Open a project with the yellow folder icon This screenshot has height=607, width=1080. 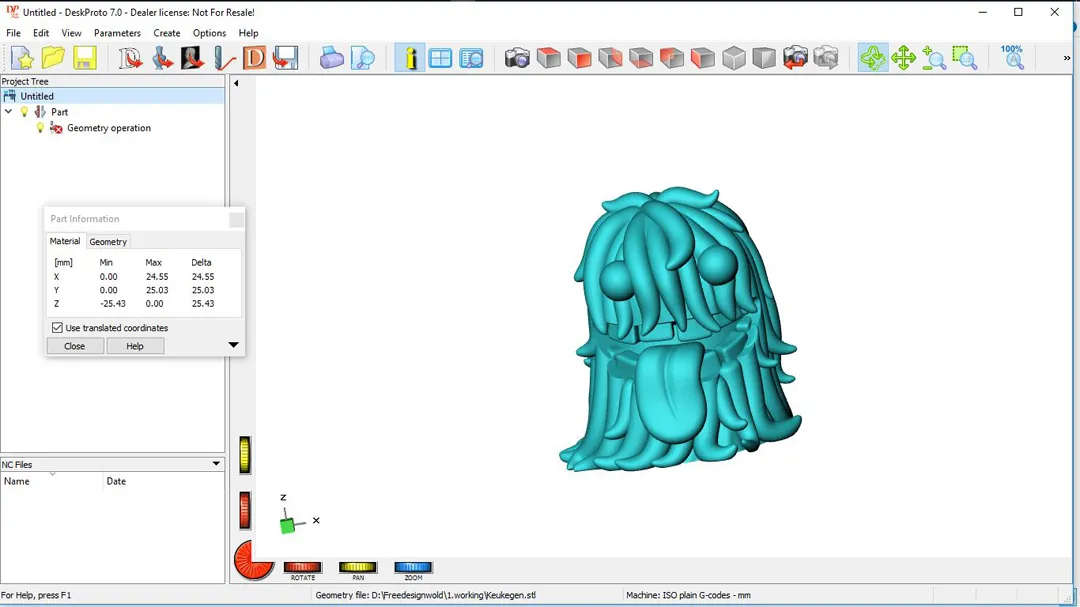(x=53, y=58)
